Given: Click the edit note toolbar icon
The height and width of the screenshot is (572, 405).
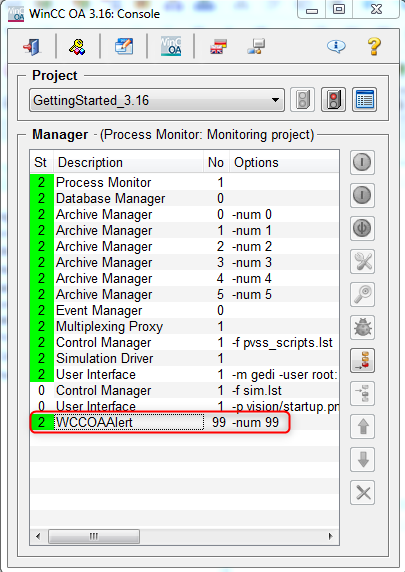Looking at the screenshot, I should tap(124, 46).
